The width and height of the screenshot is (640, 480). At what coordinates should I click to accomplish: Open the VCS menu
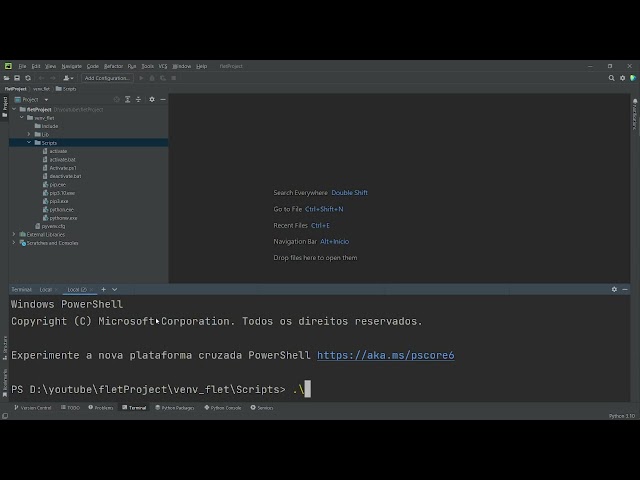(x=163, y=66)
